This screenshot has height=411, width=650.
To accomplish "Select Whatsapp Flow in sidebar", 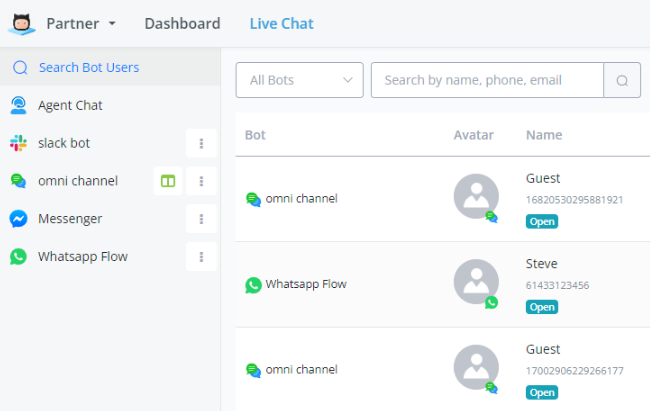I will [x=82, y=257].
